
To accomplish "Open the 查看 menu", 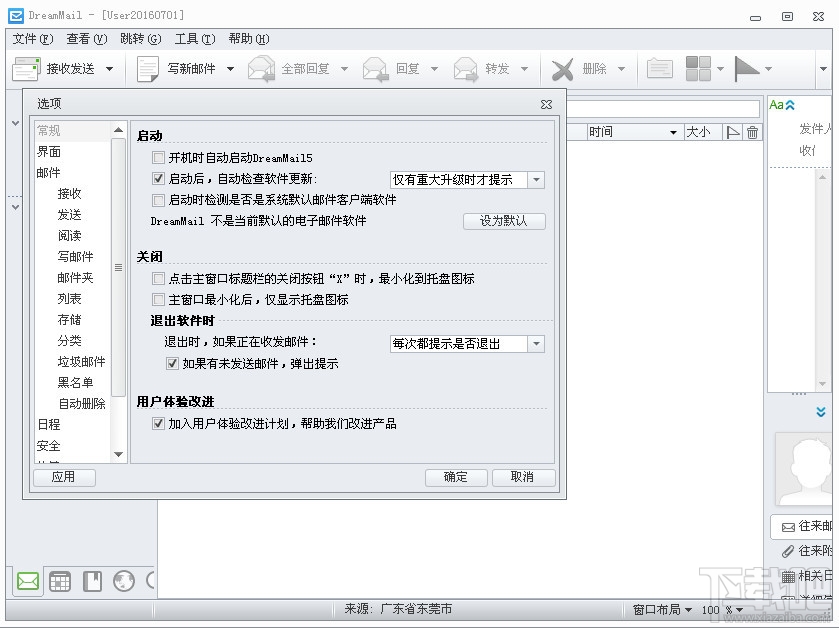I will 90,39.
